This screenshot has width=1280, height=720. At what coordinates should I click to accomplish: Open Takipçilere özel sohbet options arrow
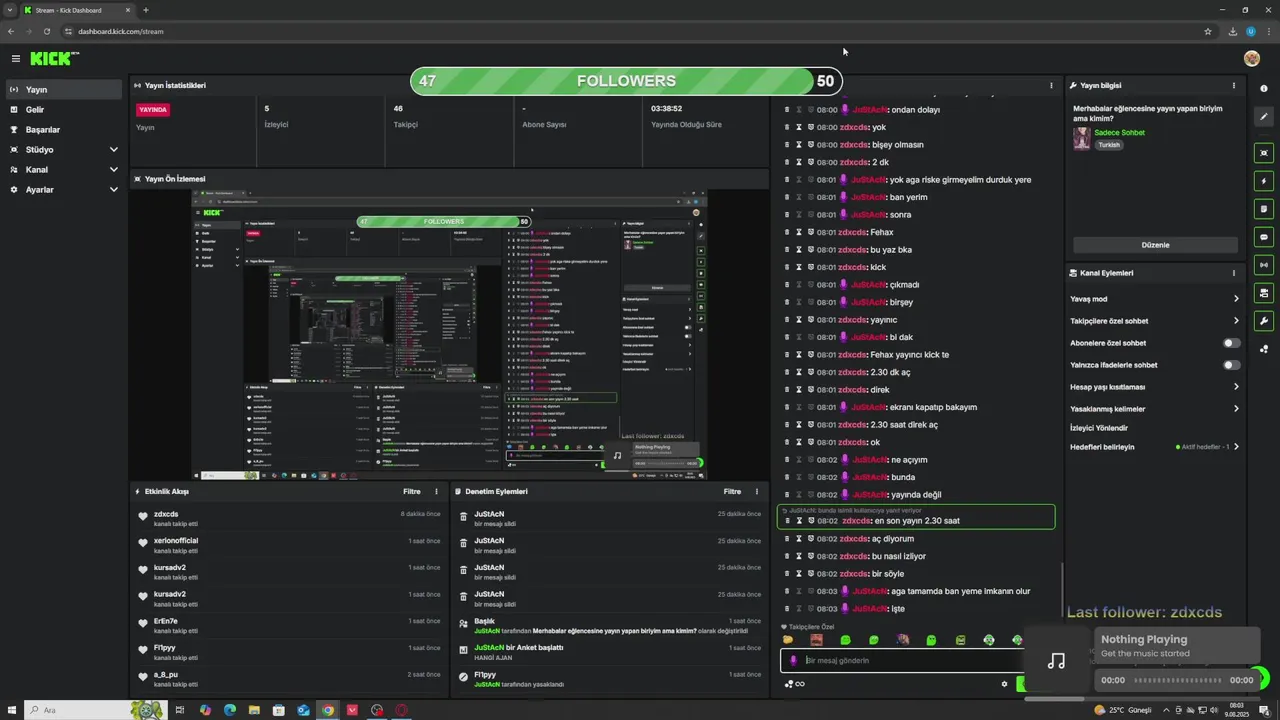(1236, 321)
